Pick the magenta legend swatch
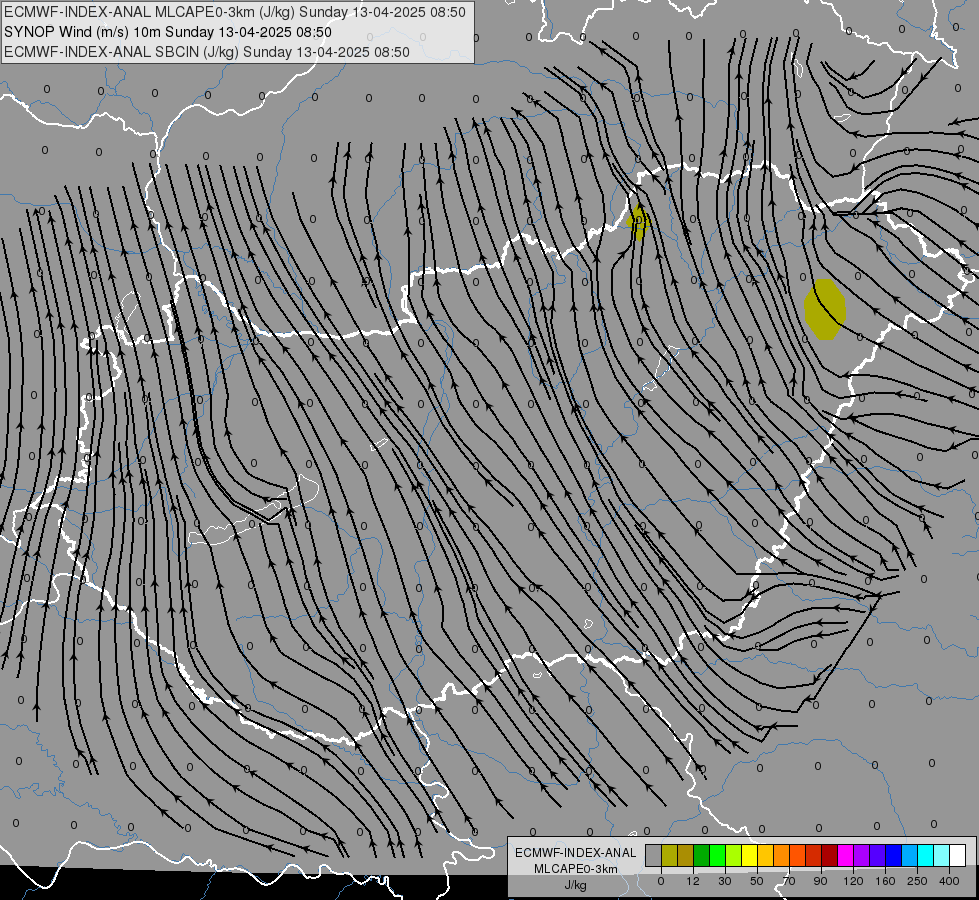979x900 pixels. [845, 856]
